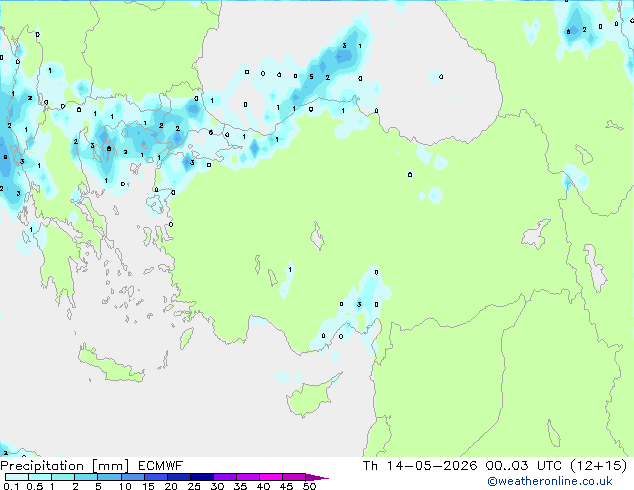Click the "5" precipitation value over the Black Sea
This screenshot has width=634, height=490.
311,76
